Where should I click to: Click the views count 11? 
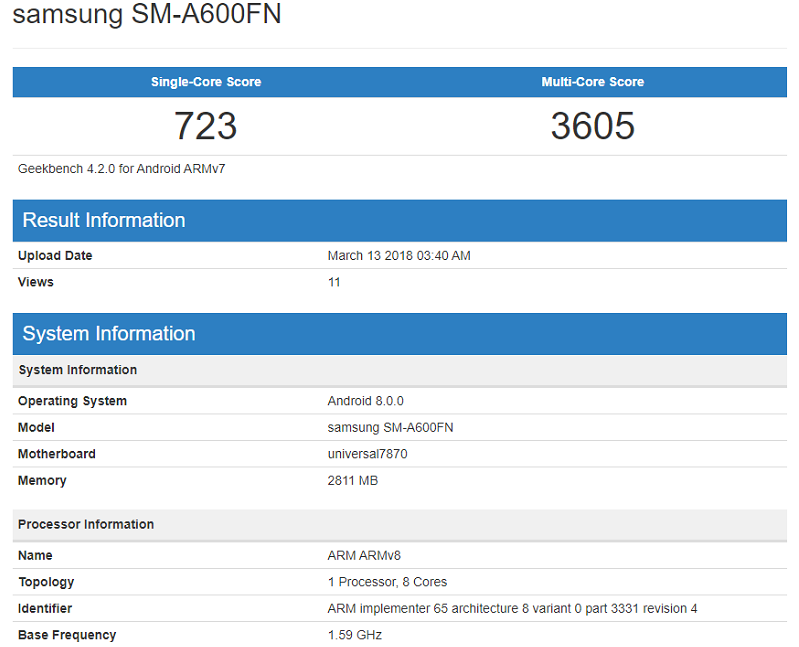click(334, 282)
